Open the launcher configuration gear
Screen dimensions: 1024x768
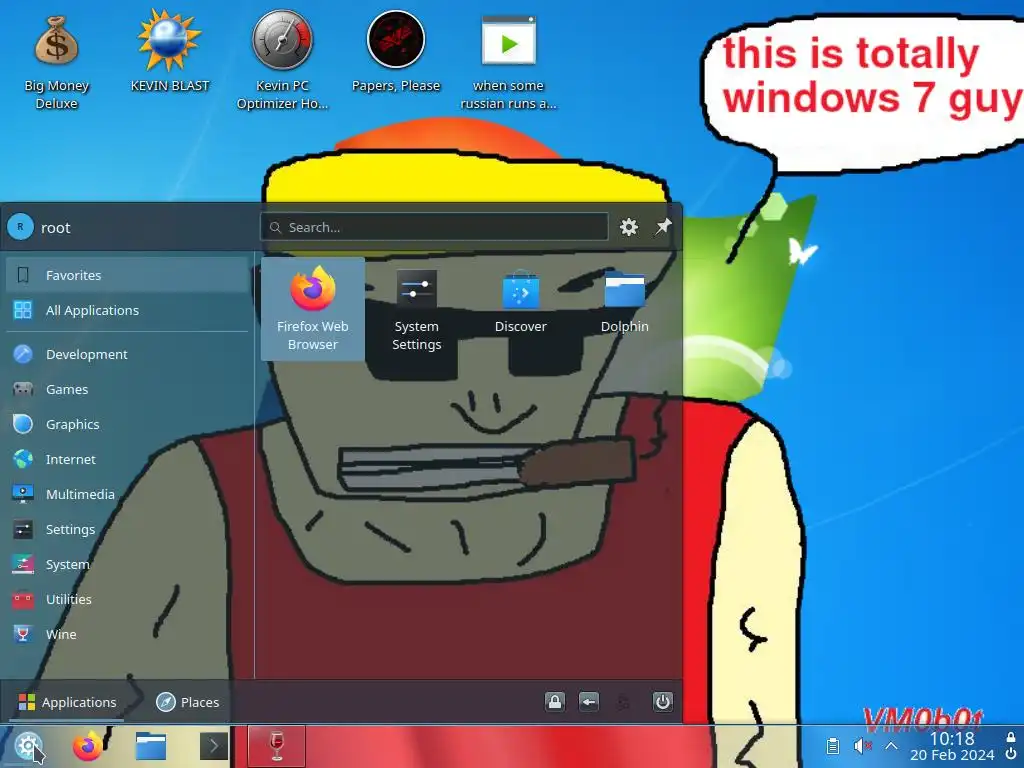pyautogui.click(x=628, y=227)
